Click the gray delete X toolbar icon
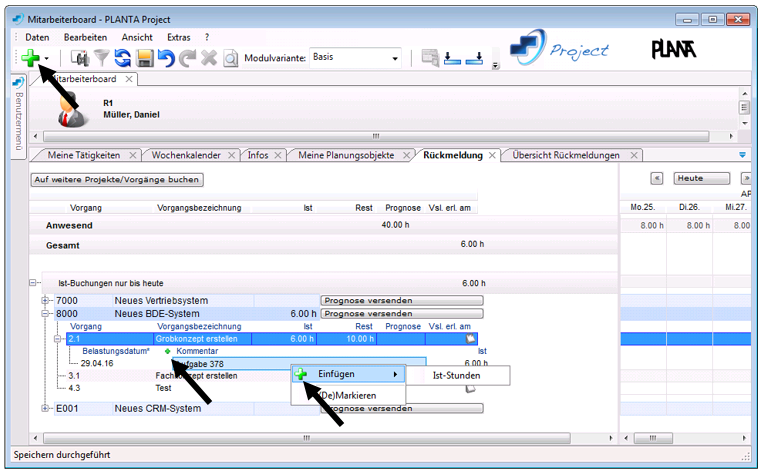 click(209, 58)
